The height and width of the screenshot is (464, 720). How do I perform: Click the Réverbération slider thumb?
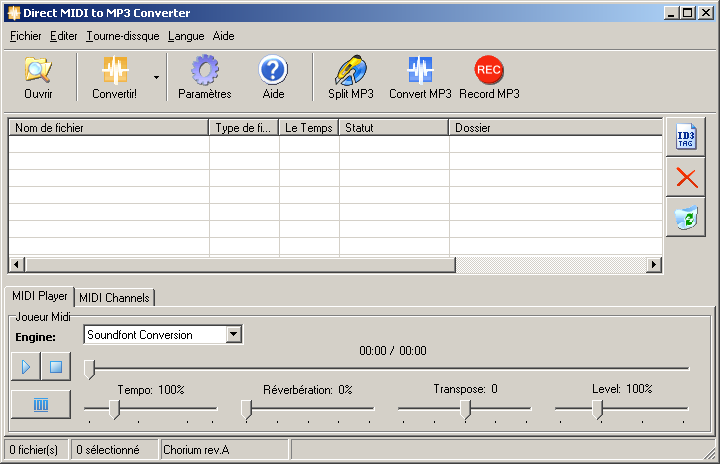pyautogui.click(x=247, y=409)
